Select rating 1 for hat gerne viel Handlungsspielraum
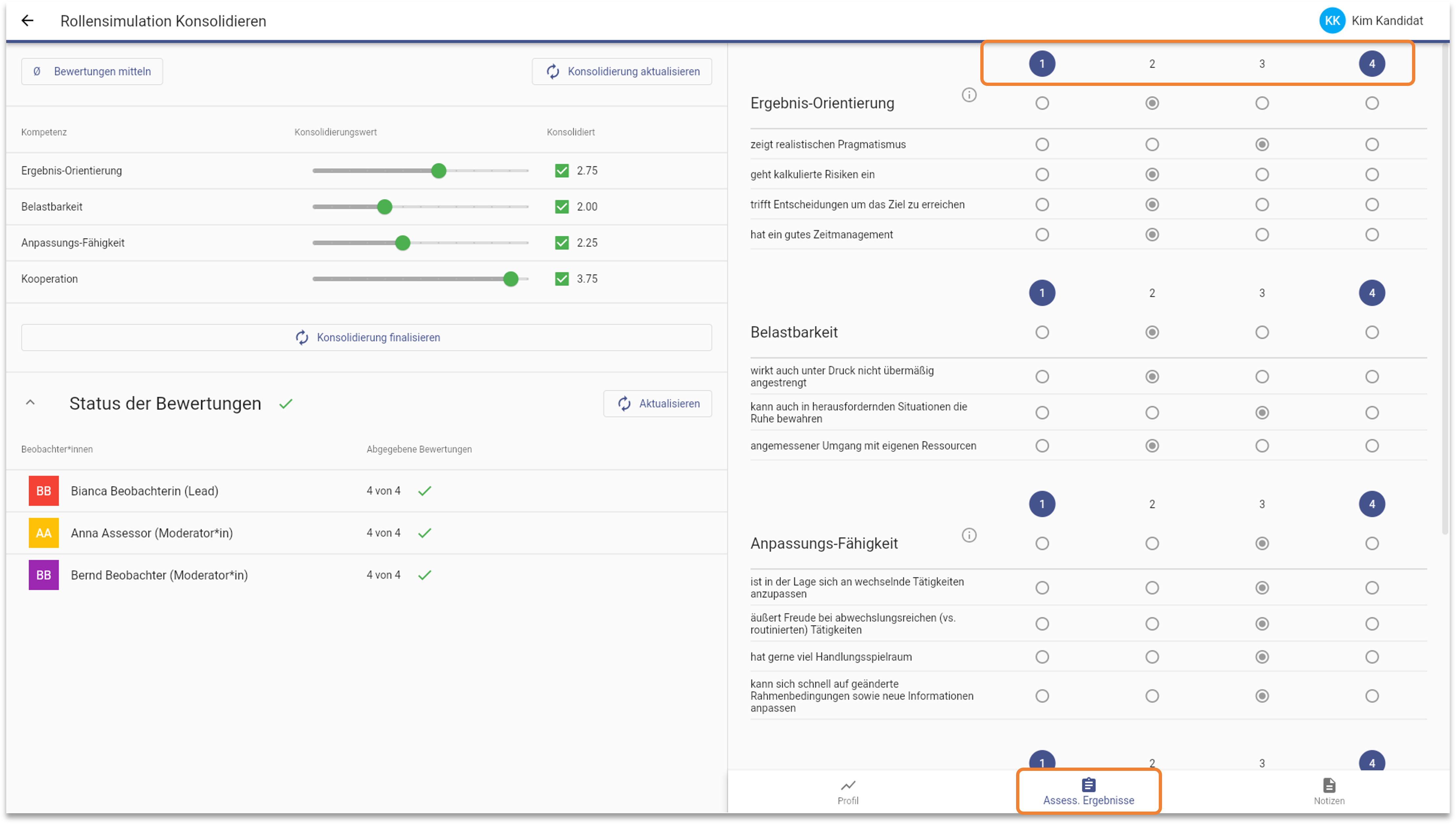The image size is (1456, 824). coord(1042,656)
